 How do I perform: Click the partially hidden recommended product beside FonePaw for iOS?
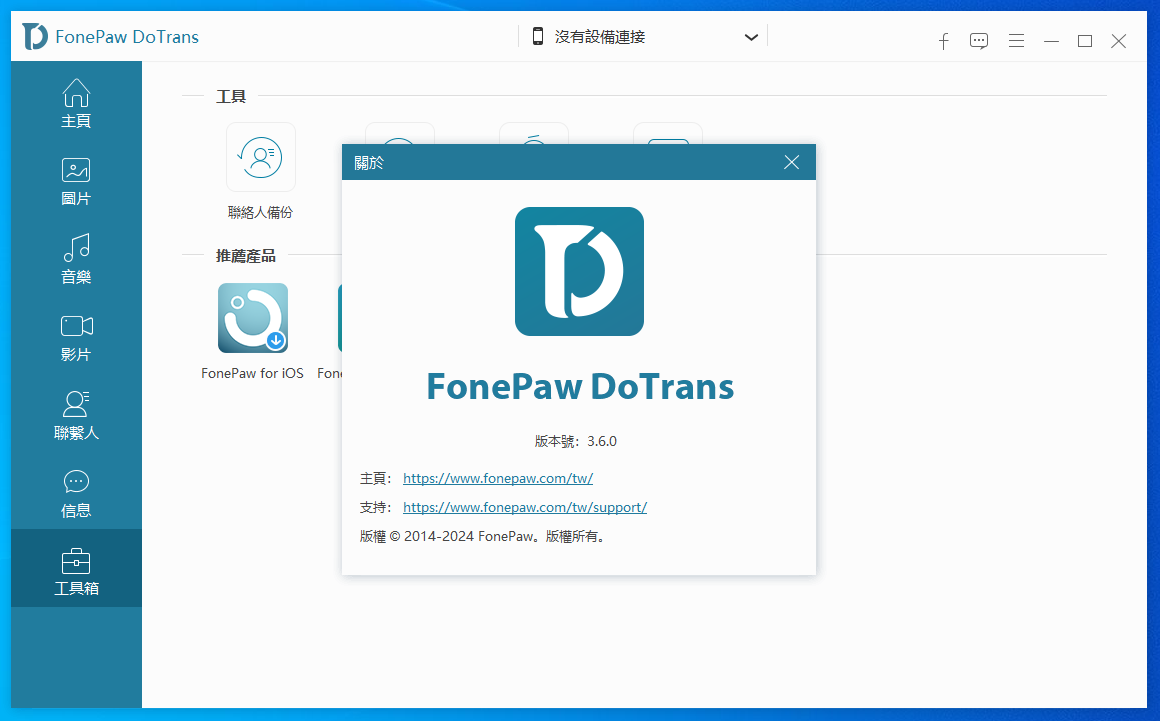click(340, 318)
